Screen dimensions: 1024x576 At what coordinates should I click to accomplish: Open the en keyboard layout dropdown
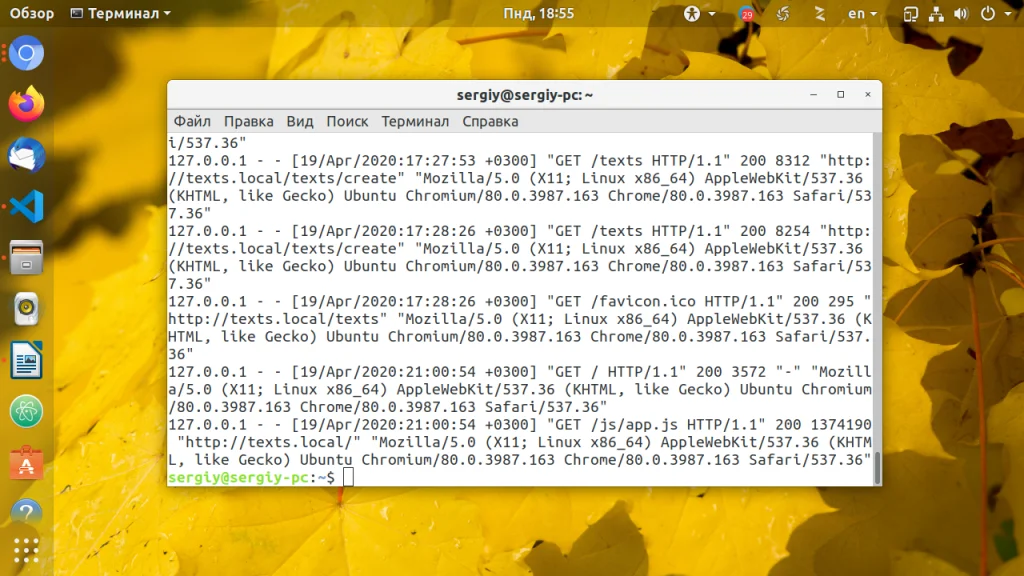pyautogui.click(x=862, y=14)
